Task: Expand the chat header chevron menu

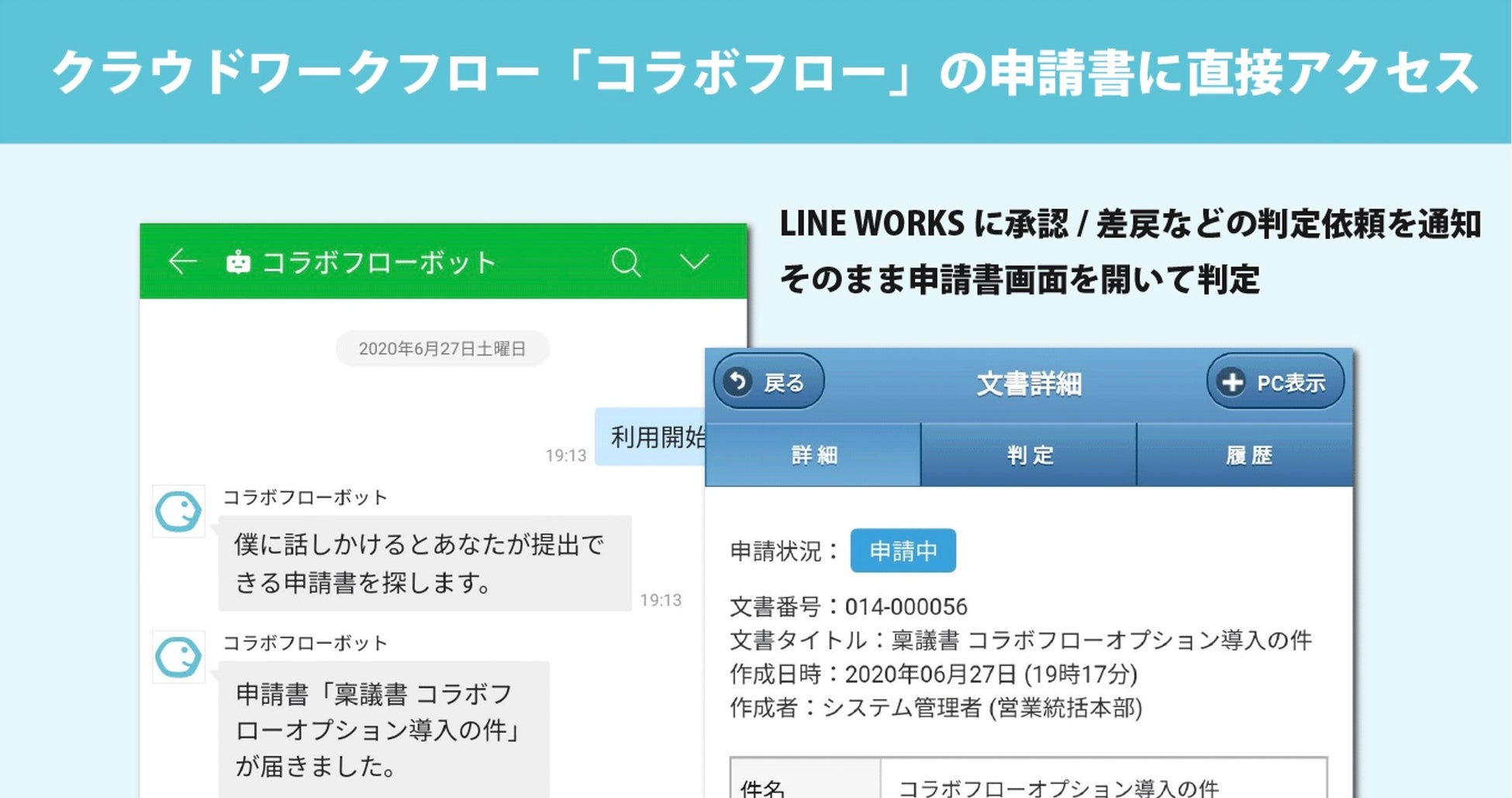Action: [x=694, y=262]
